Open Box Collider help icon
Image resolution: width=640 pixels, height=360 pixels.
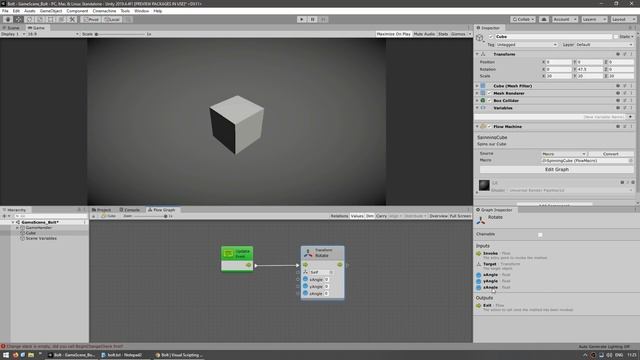618,100
